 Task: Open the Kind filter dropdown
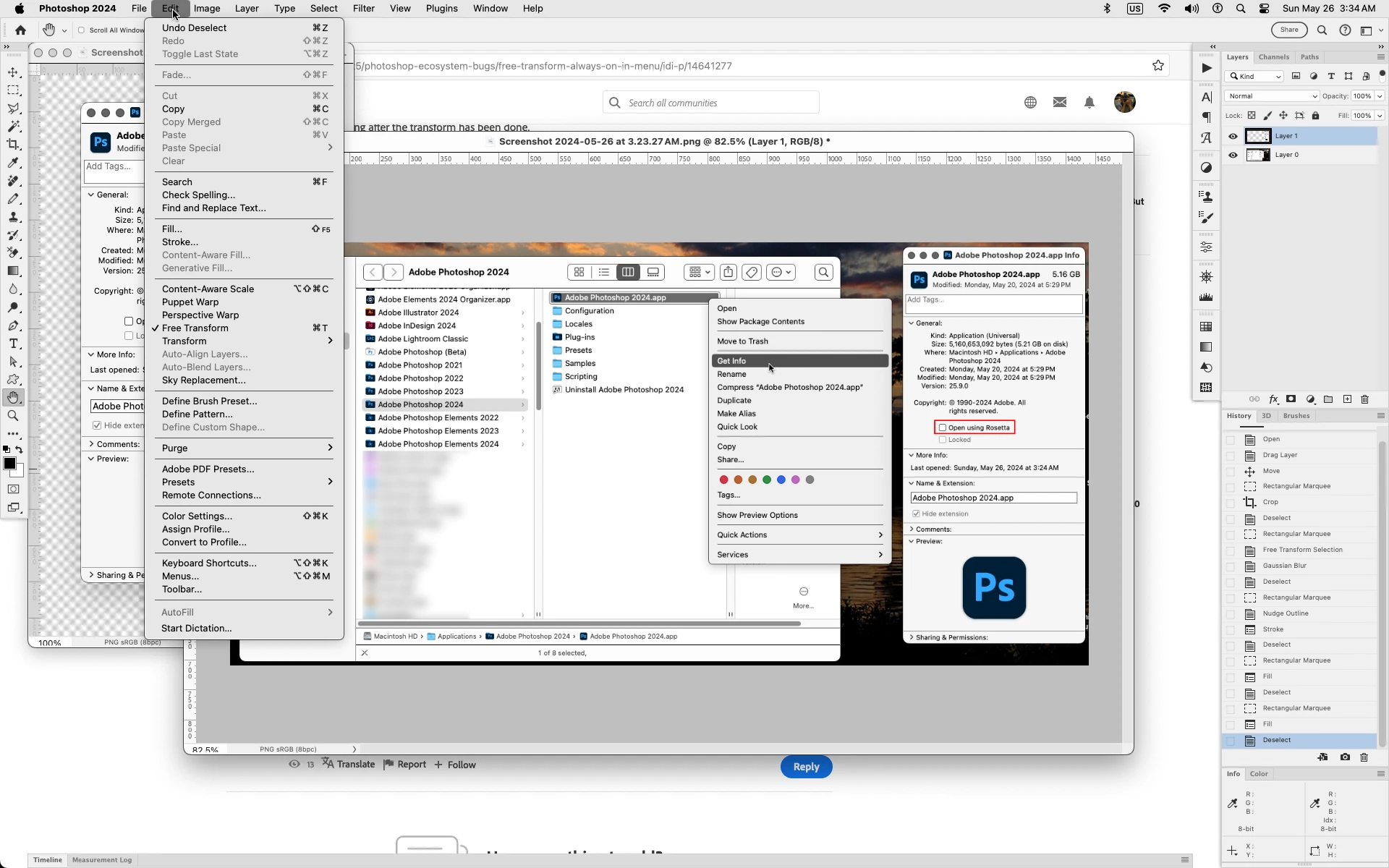click(1254, 77)
